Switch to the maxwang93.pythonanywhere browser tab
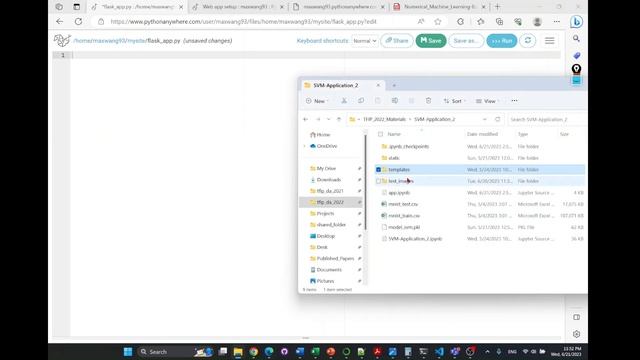 [x=338, y=7]
